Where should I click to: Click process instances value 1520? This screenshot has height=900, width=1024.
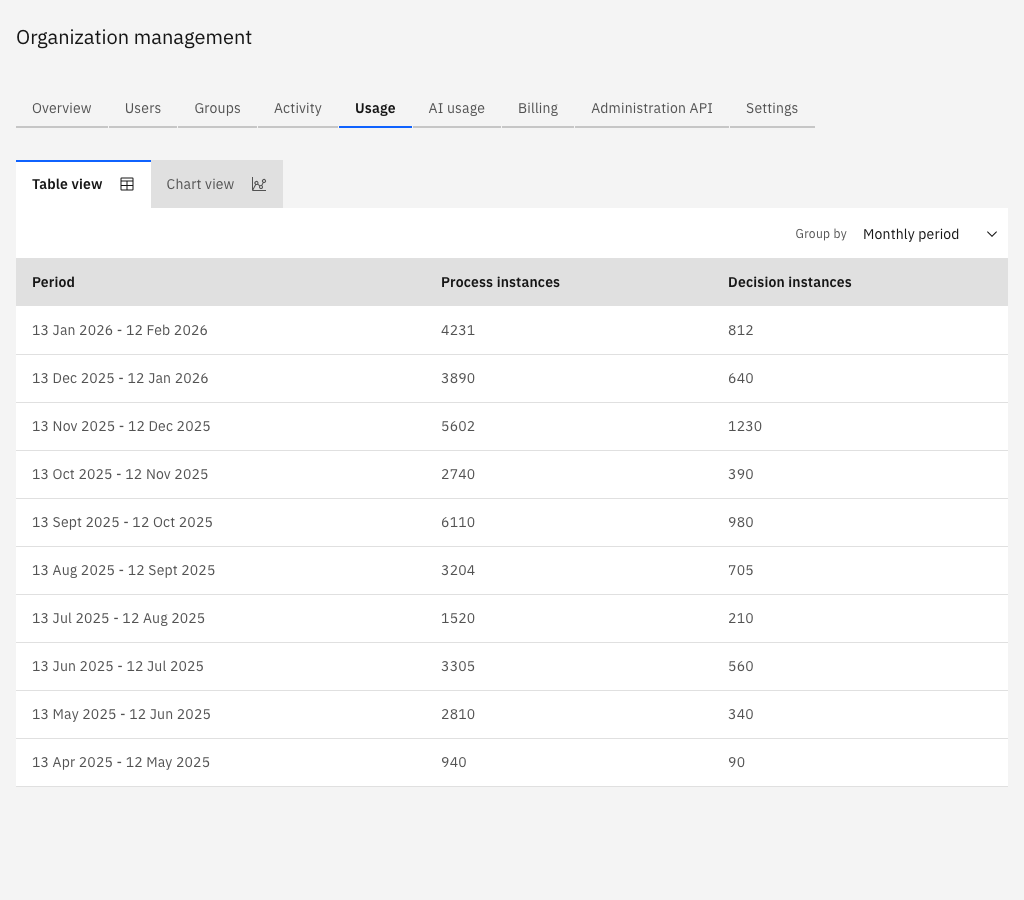(x=458, y=619)
